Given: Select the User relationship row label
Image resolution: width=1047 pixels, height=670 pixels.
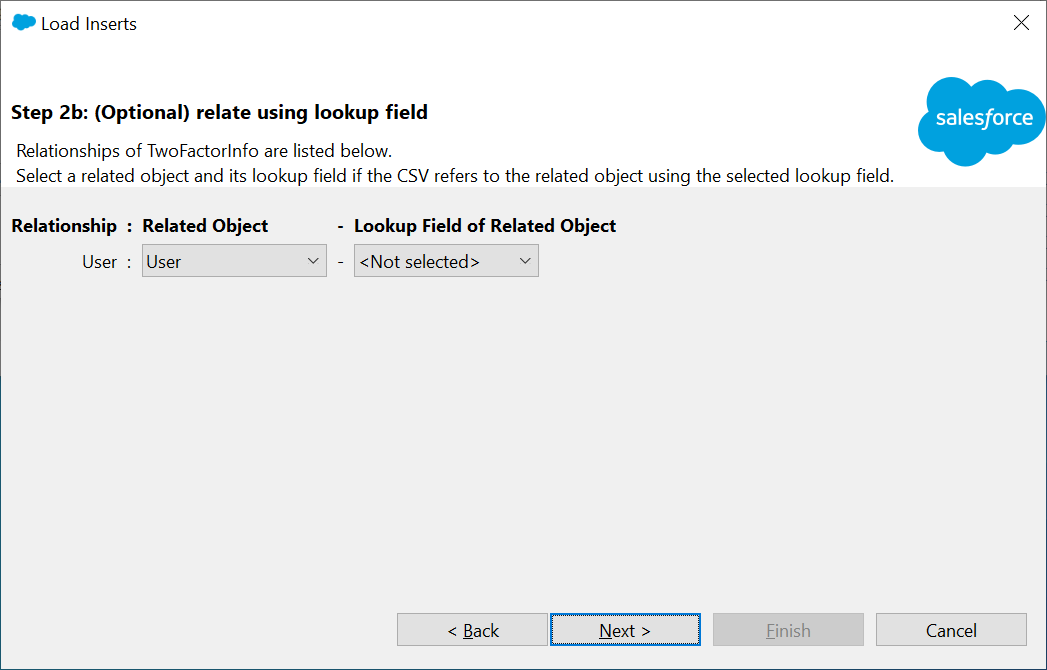Looking at the screenshot, I should coord(99,262).
